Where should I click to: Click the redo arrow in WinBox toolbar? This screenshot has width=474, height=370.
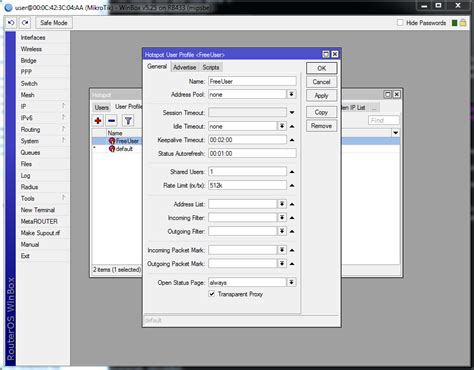click(25, 23)
